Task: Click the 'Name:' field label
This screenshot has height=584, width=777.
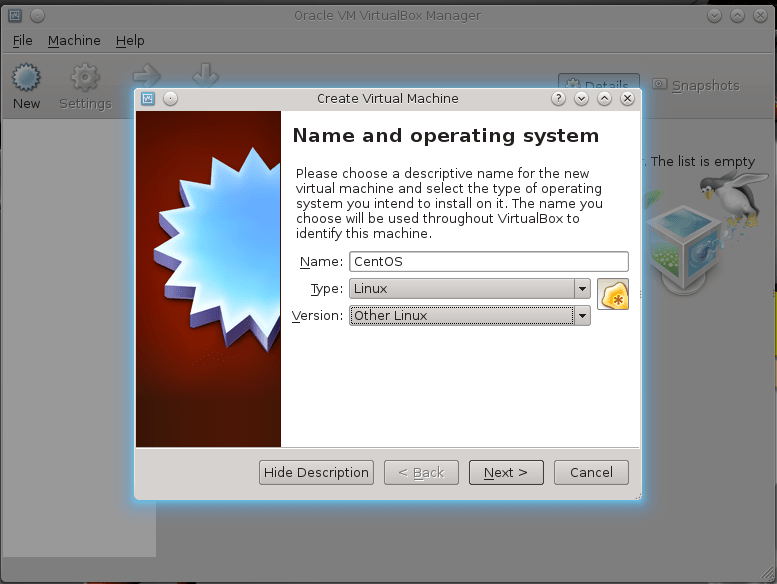Action: click(x=321, y=262)
